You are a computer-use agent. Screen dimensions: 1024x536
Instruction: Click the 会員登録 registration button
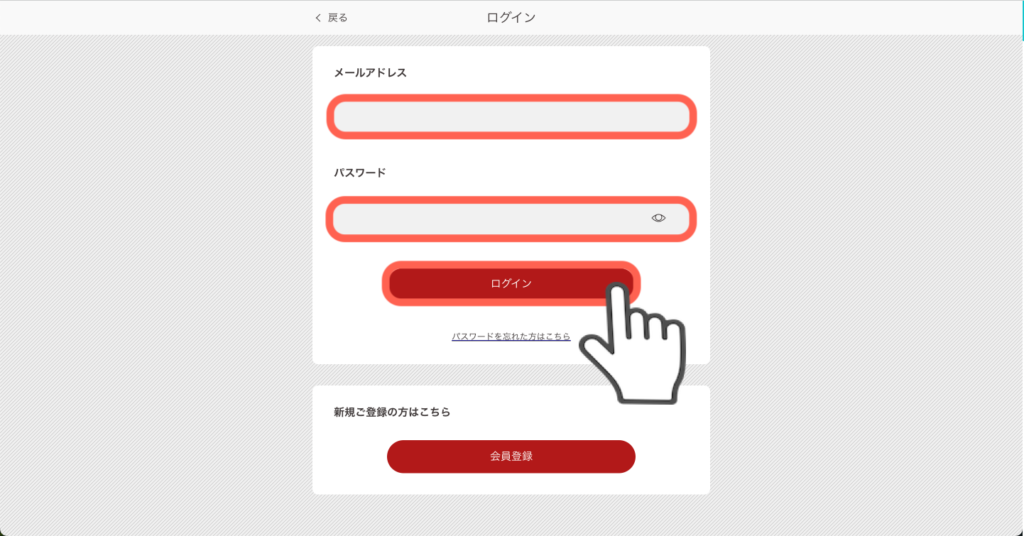[x=511, y=456]
